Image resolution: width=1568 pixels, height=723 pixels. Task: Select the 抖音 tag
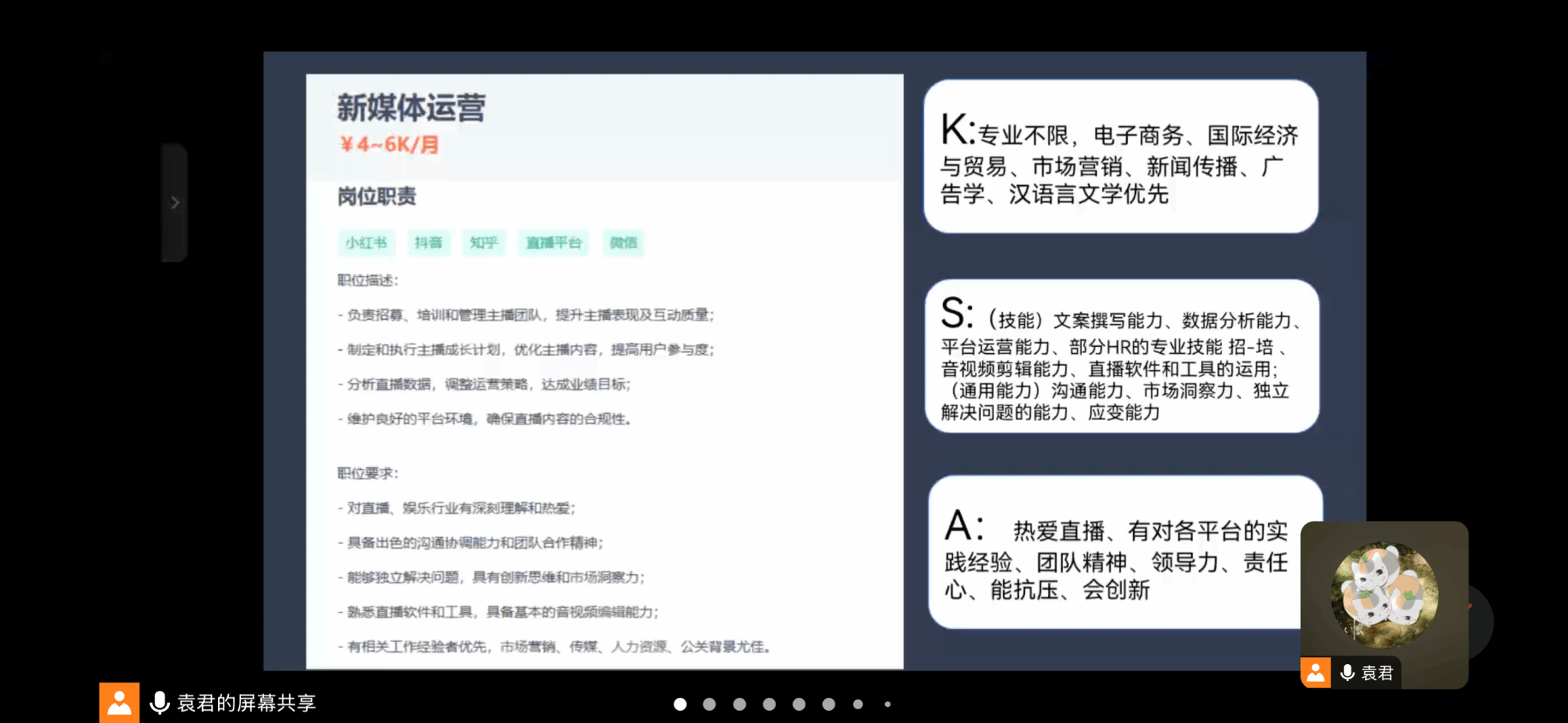(429, 243)
